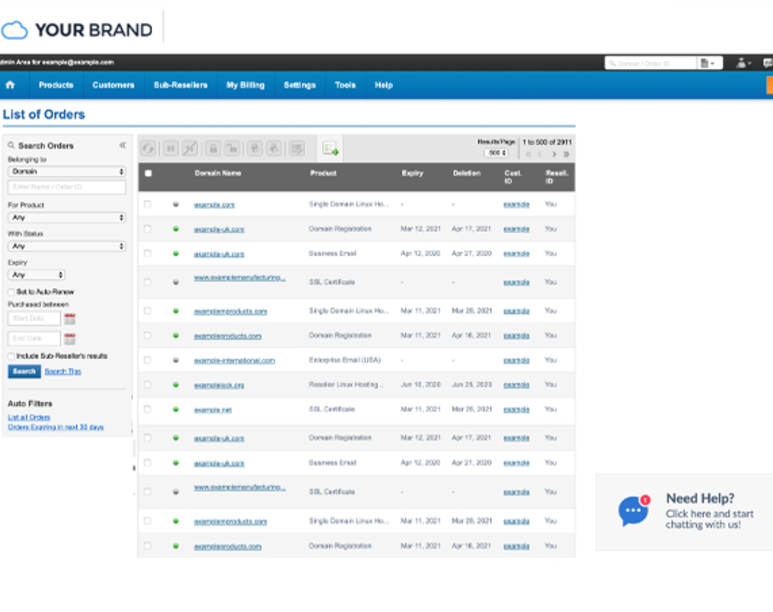Click the Need Help chat bubble icon

pos(632,510)
